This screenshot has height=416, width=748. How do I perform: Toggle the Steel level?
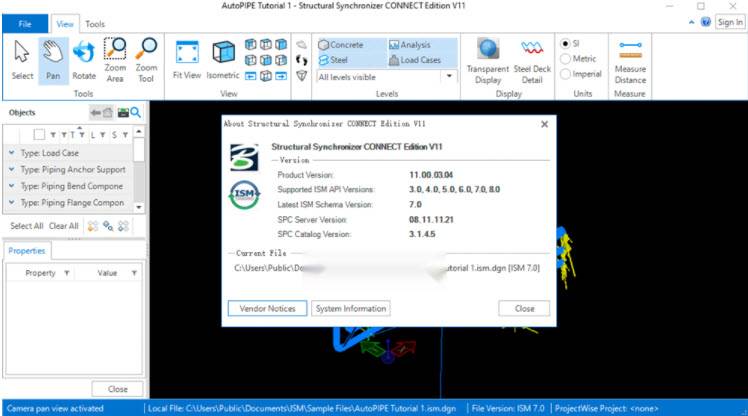click(x=333, y=60)
